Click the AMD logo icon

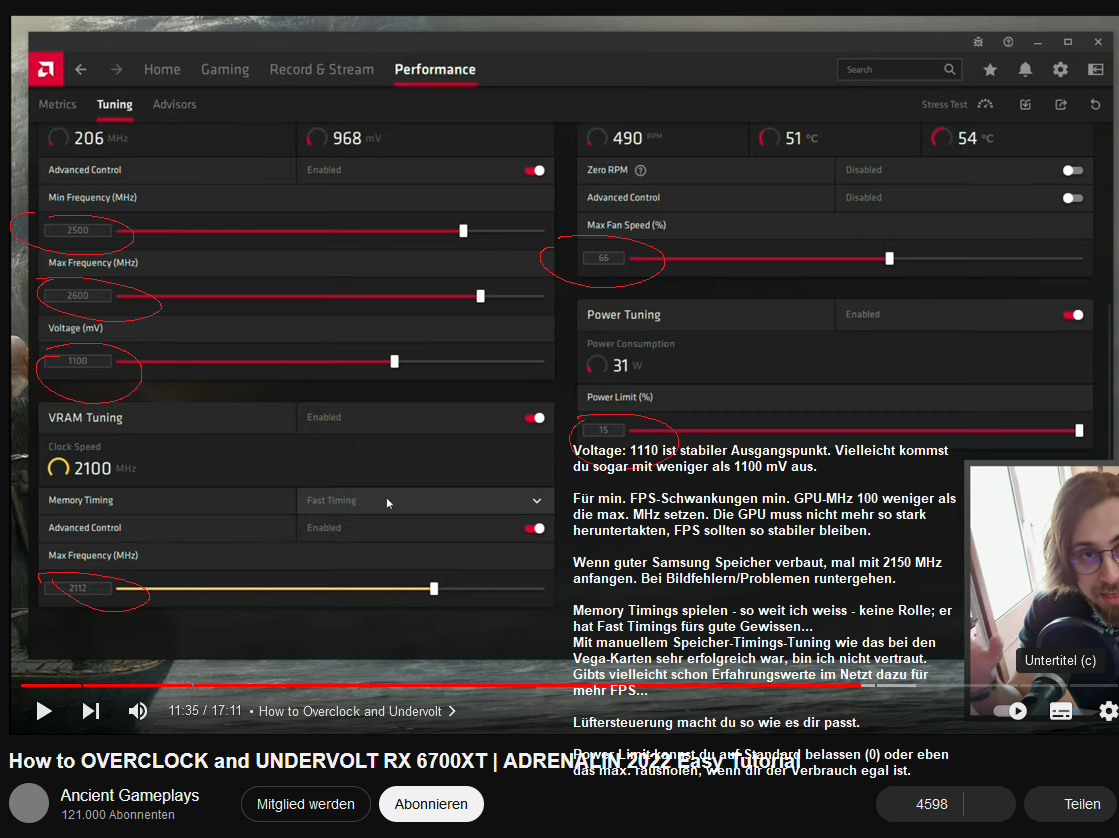click(x=46, y=69)
